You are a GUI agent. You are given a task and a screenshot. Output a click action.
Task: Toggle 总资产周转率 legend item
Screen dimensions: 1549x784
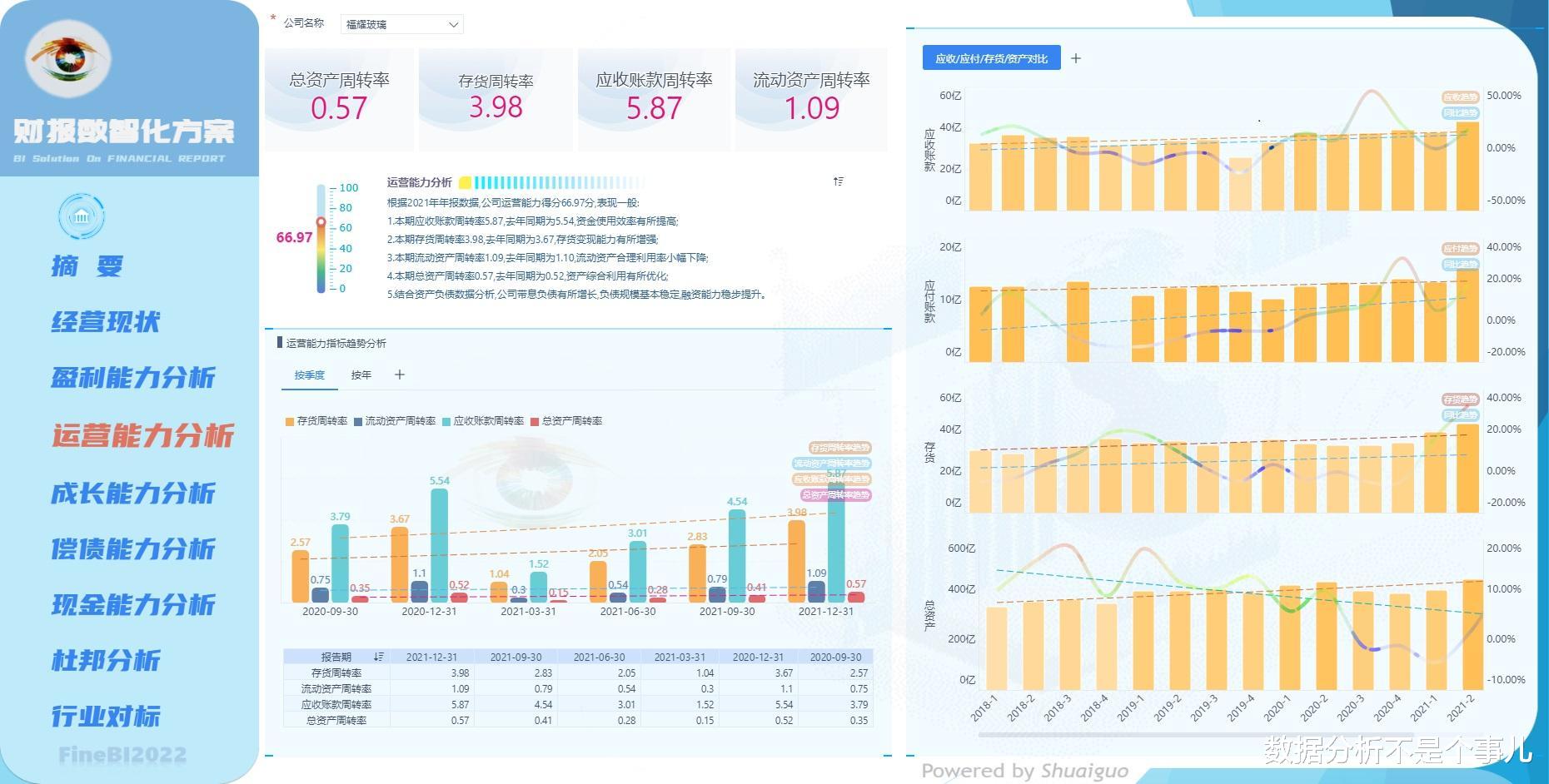(567, 421)
